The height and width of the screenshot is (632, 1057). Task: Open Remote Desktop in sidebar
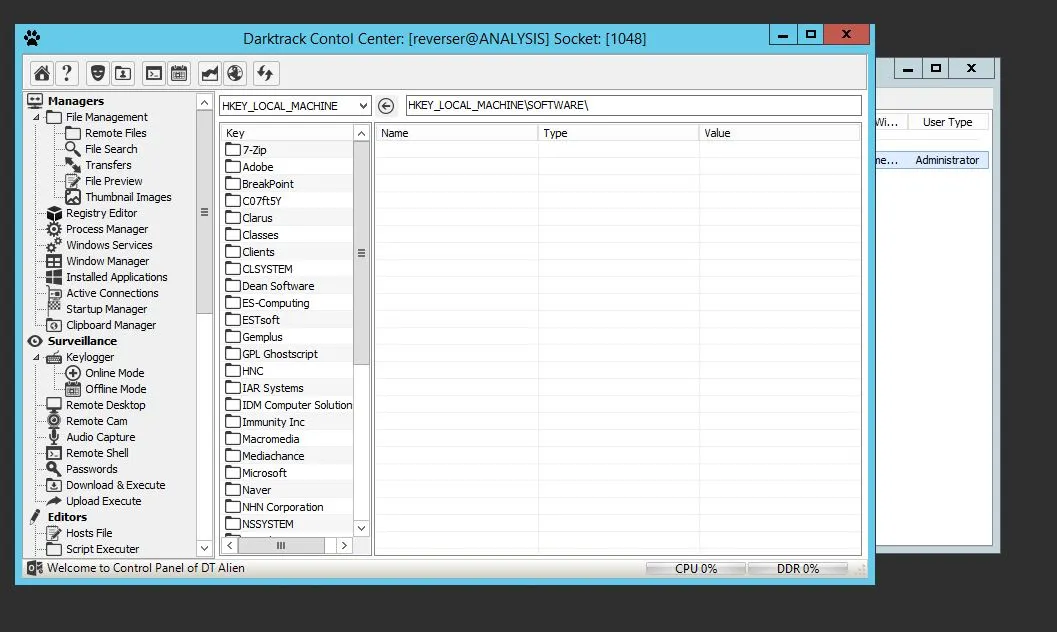(105, 405)
